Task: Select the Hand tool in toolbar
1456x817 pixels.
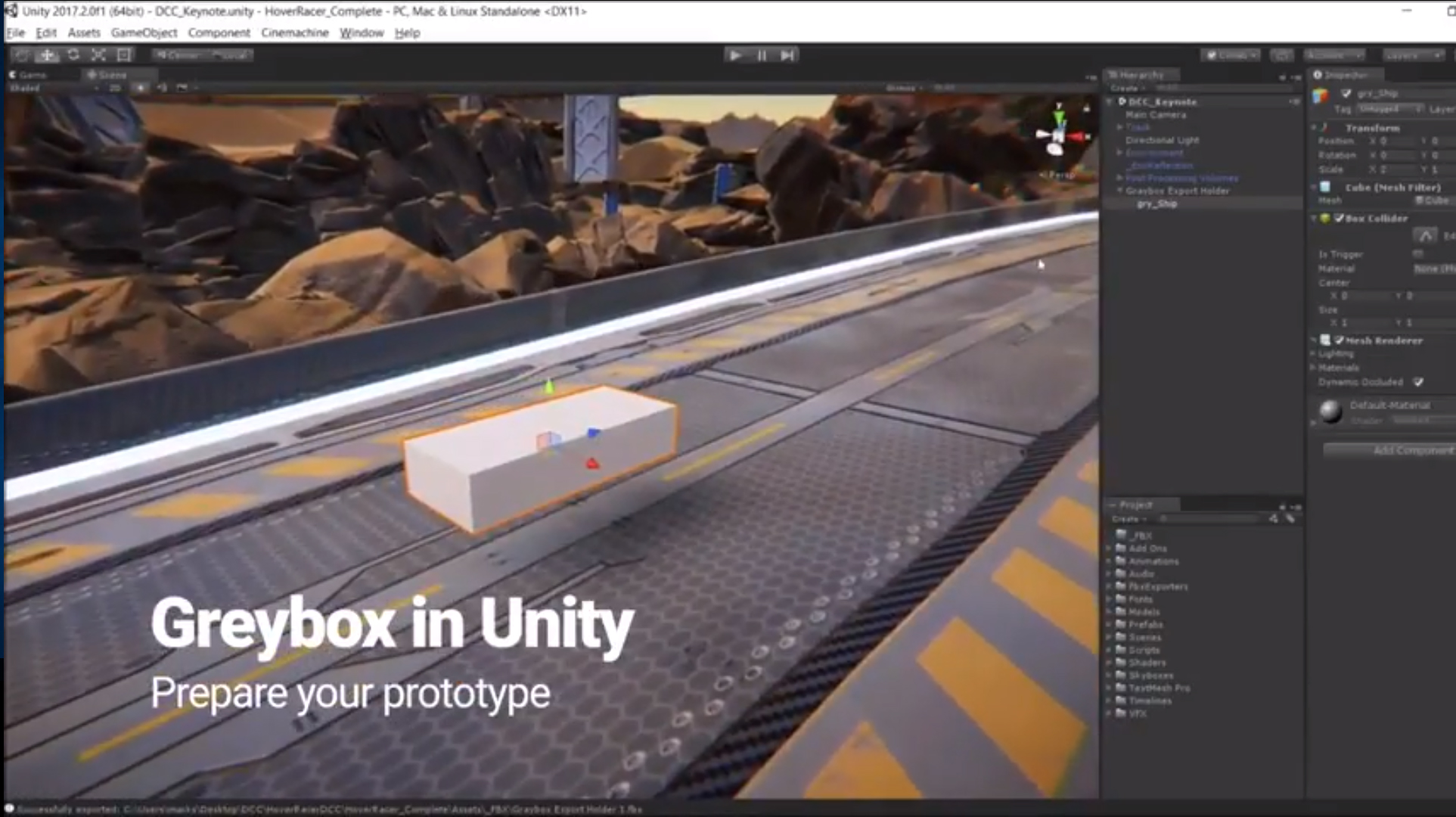Action: coord(21,55)
